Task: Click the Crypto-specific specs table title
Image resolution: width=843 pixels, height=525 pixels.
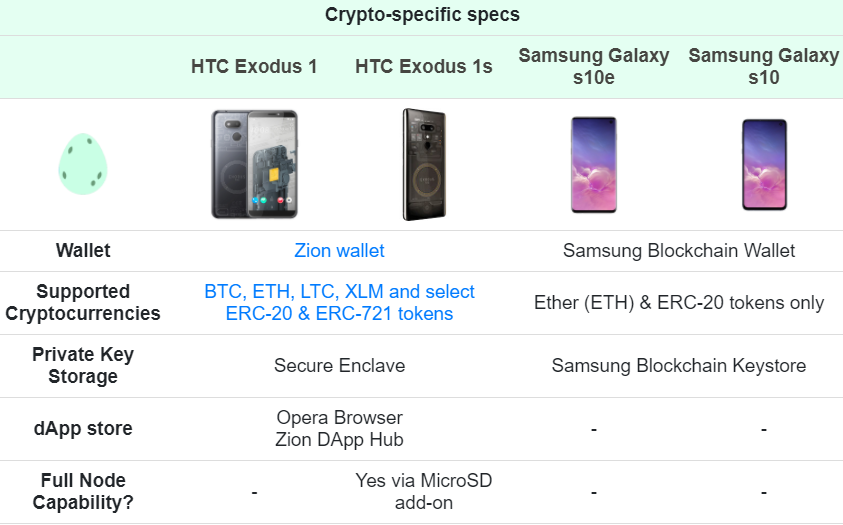Action: coord(422,15)
